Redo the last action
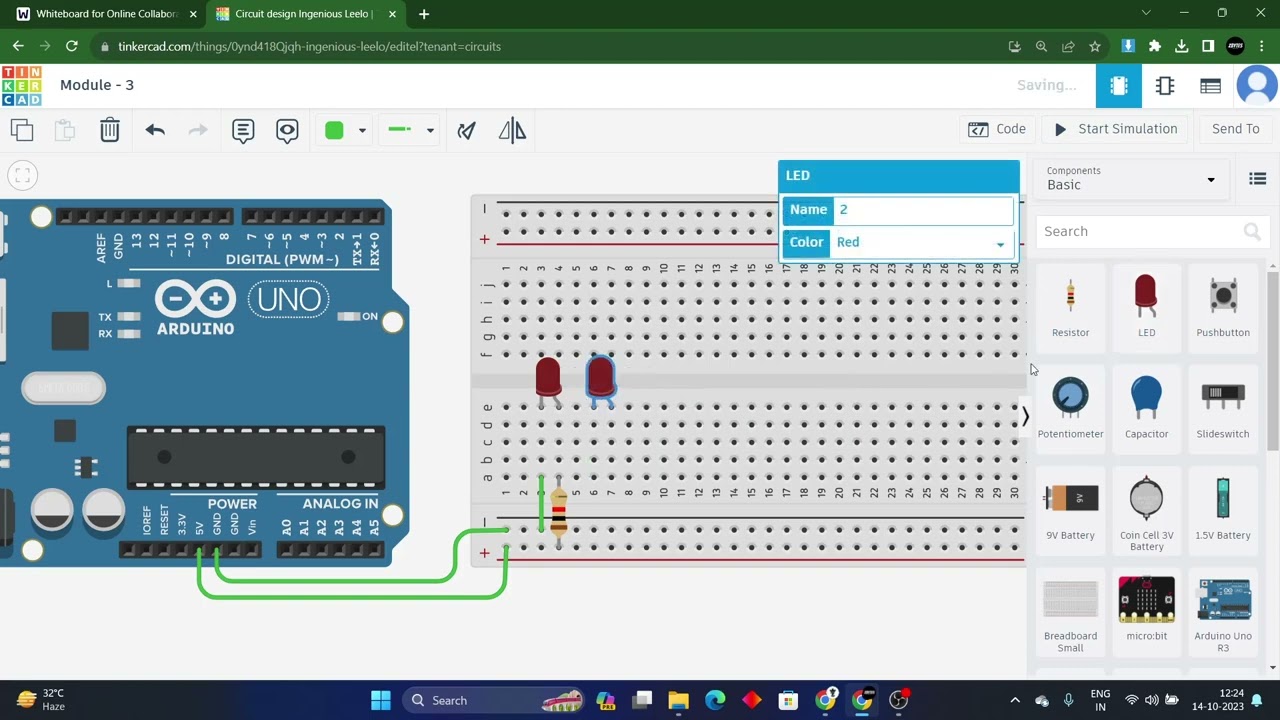This screenshot has height=720, width=1280. 198,130
